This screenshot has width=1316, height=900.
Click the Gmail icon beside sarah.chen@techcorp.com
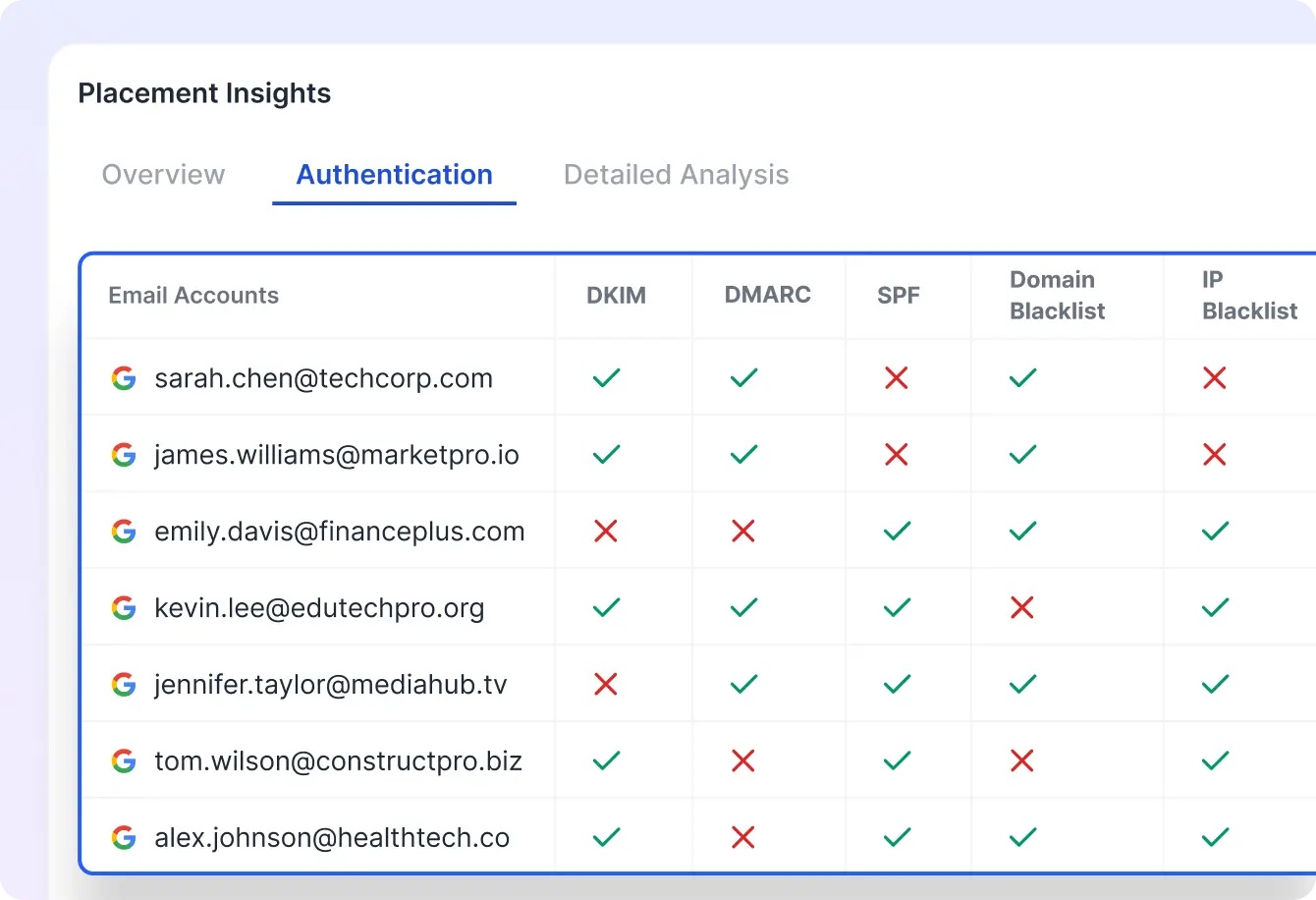[124, 378]
